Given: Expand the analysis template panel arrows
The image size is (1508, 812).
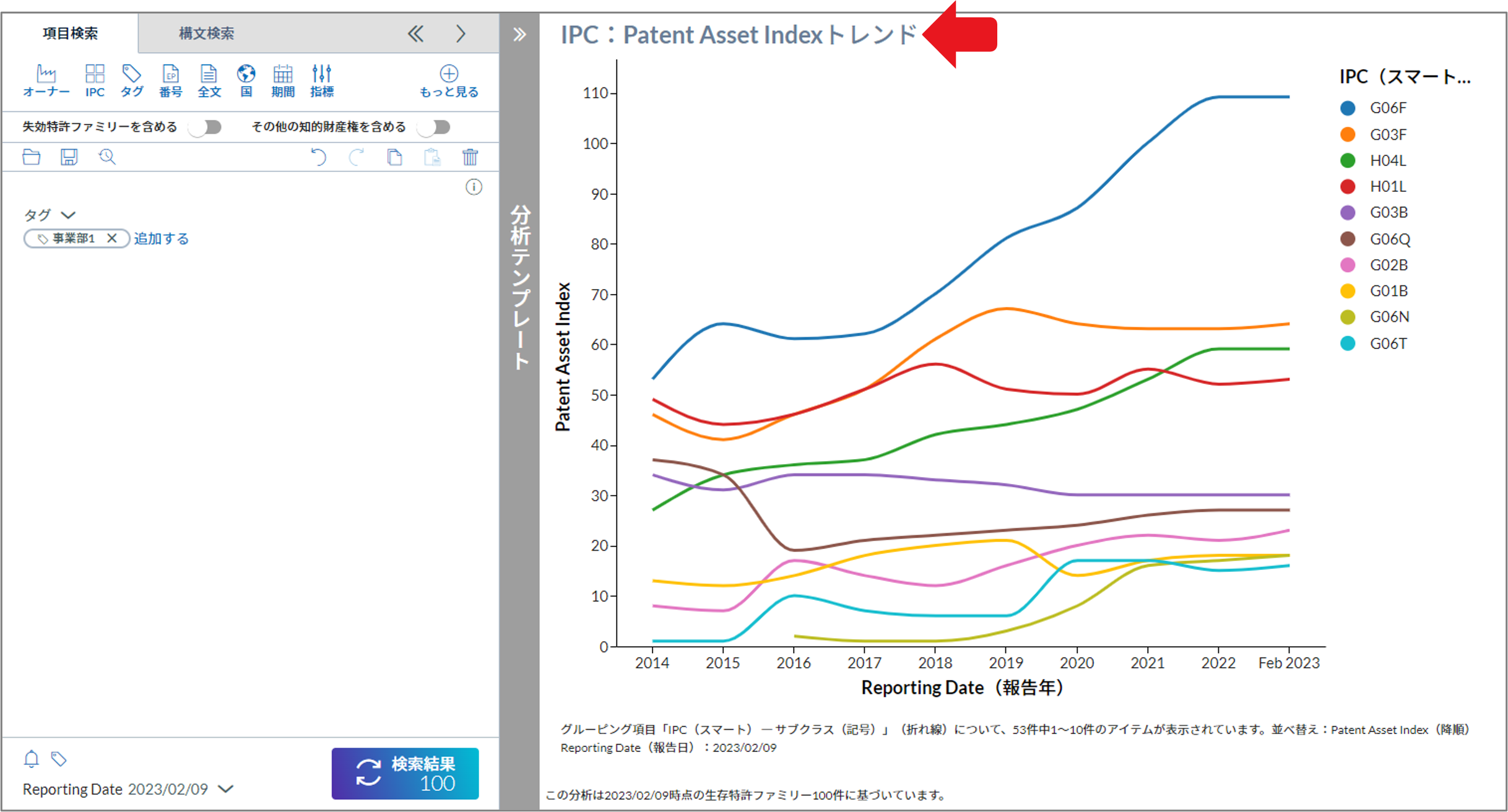Looking at the screenshot, I should click(519, 34).
